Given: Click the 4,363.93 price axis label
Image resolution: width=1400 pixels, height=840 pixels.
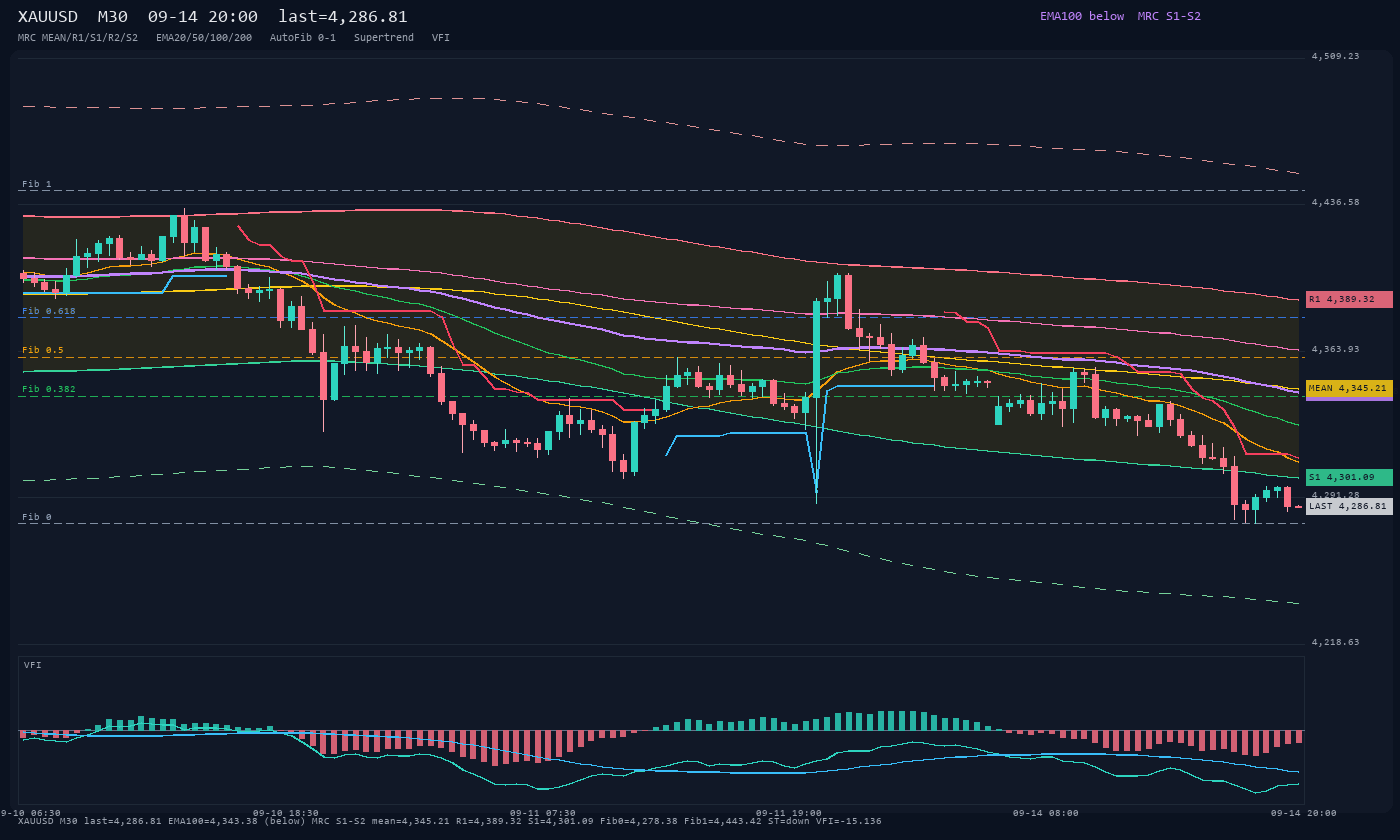Looking at the screenshot, I should click(1336, 349).
